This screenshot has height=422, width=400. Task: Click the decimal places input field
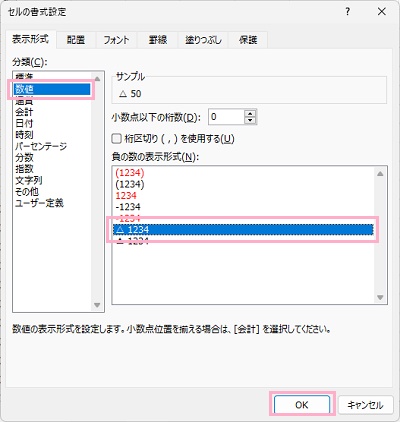pos(226,117)
